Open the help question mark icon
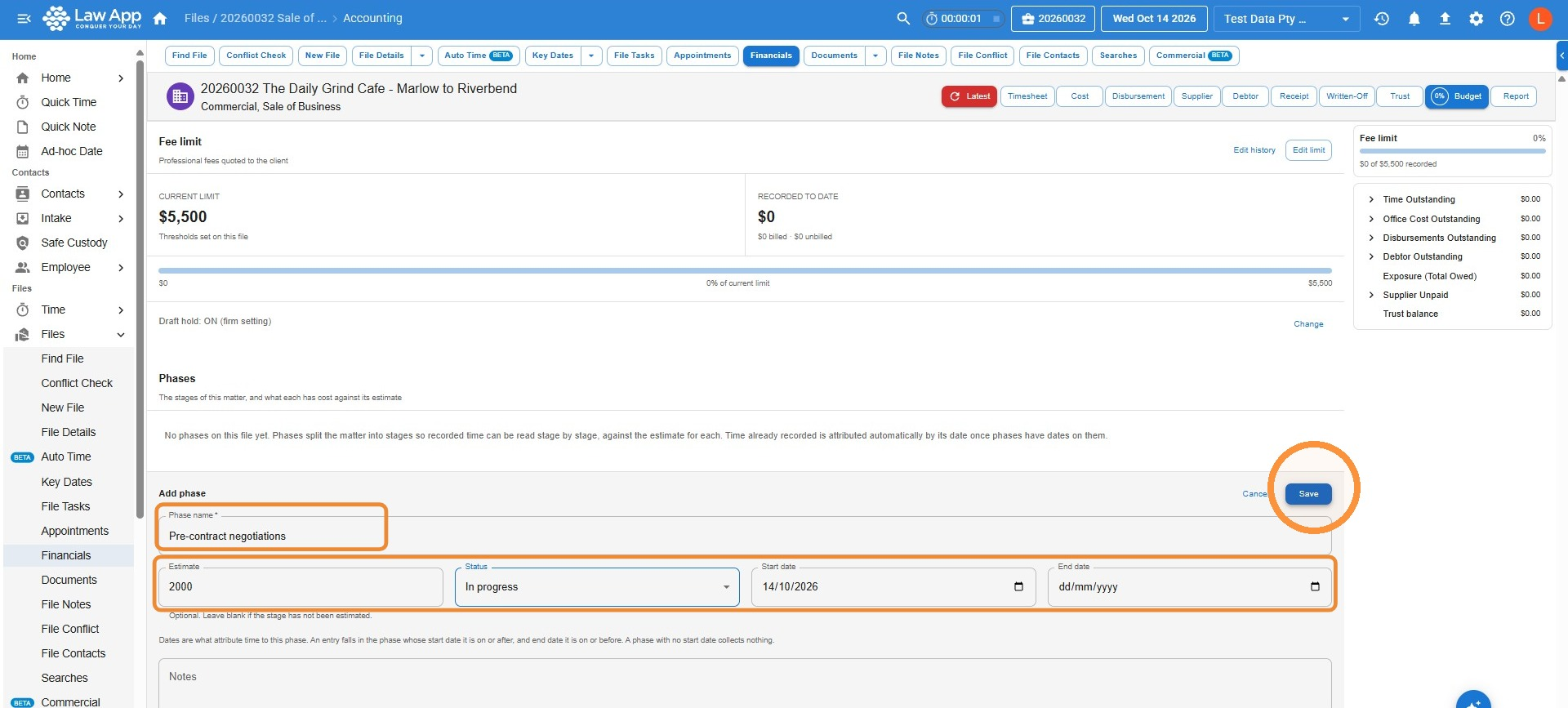The height and width of the screenshot is (708, 1568). point(1508,18)
